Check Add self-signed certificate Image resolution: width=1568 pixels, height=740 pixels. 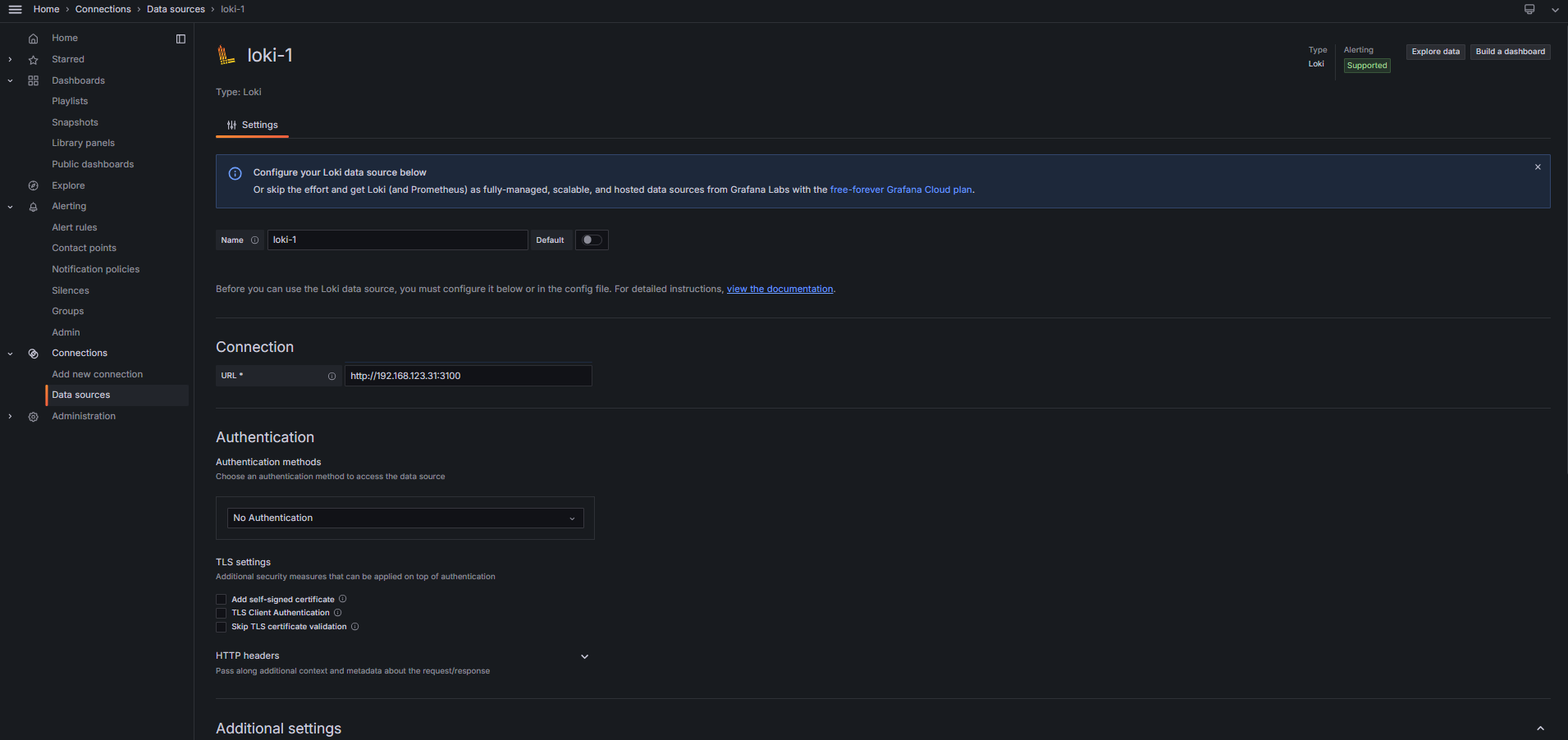[221, 600]
